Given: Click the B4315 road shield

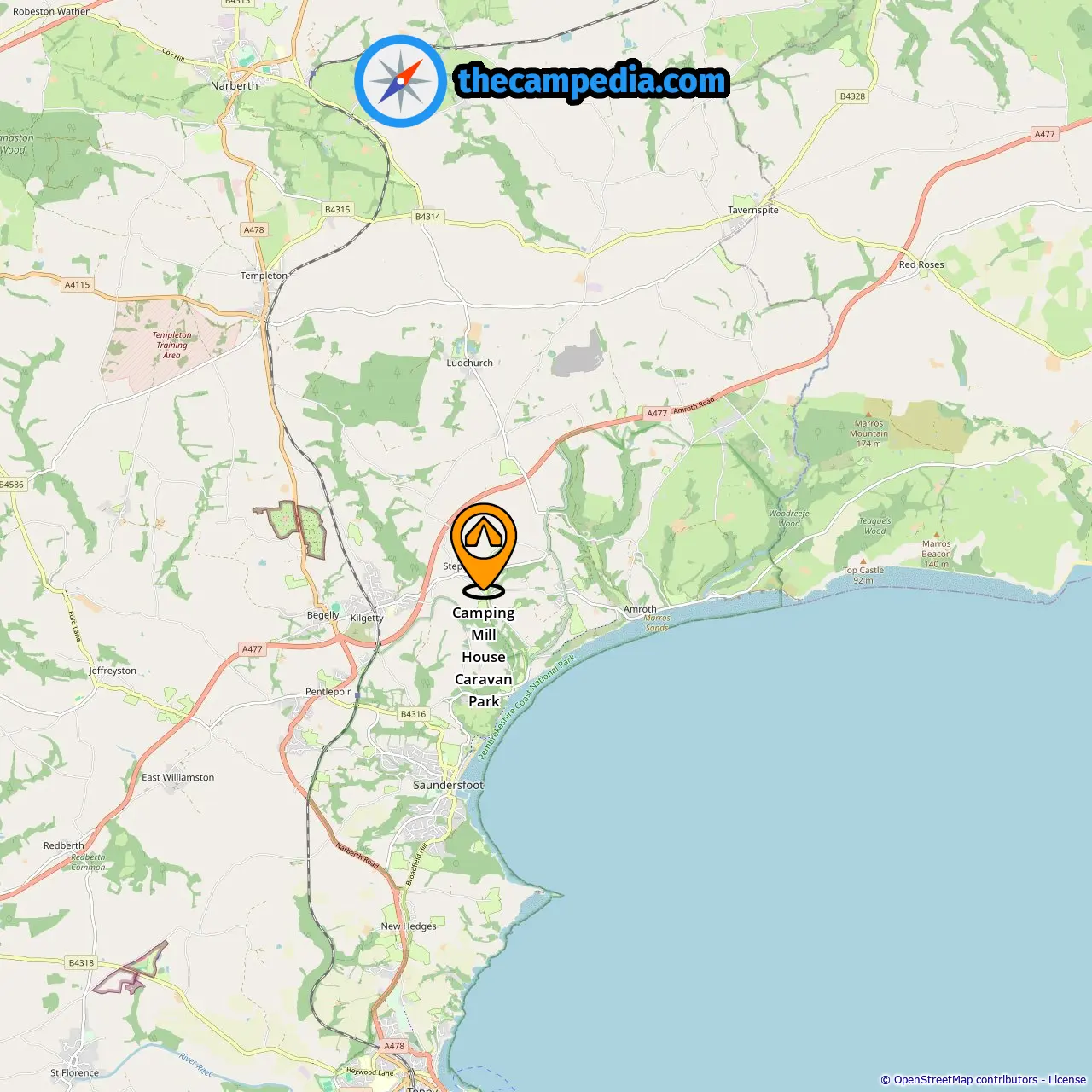Looking at the screenshot, I should (x=338, y=209).
